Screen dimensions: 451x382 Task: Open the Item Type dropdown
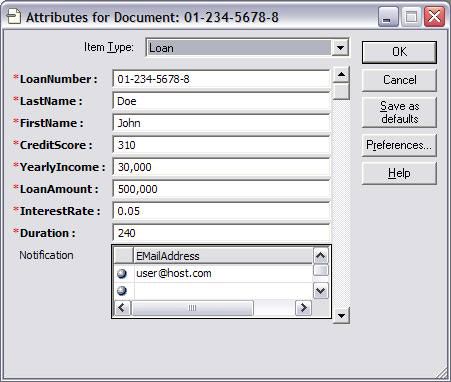coord(340,48)
